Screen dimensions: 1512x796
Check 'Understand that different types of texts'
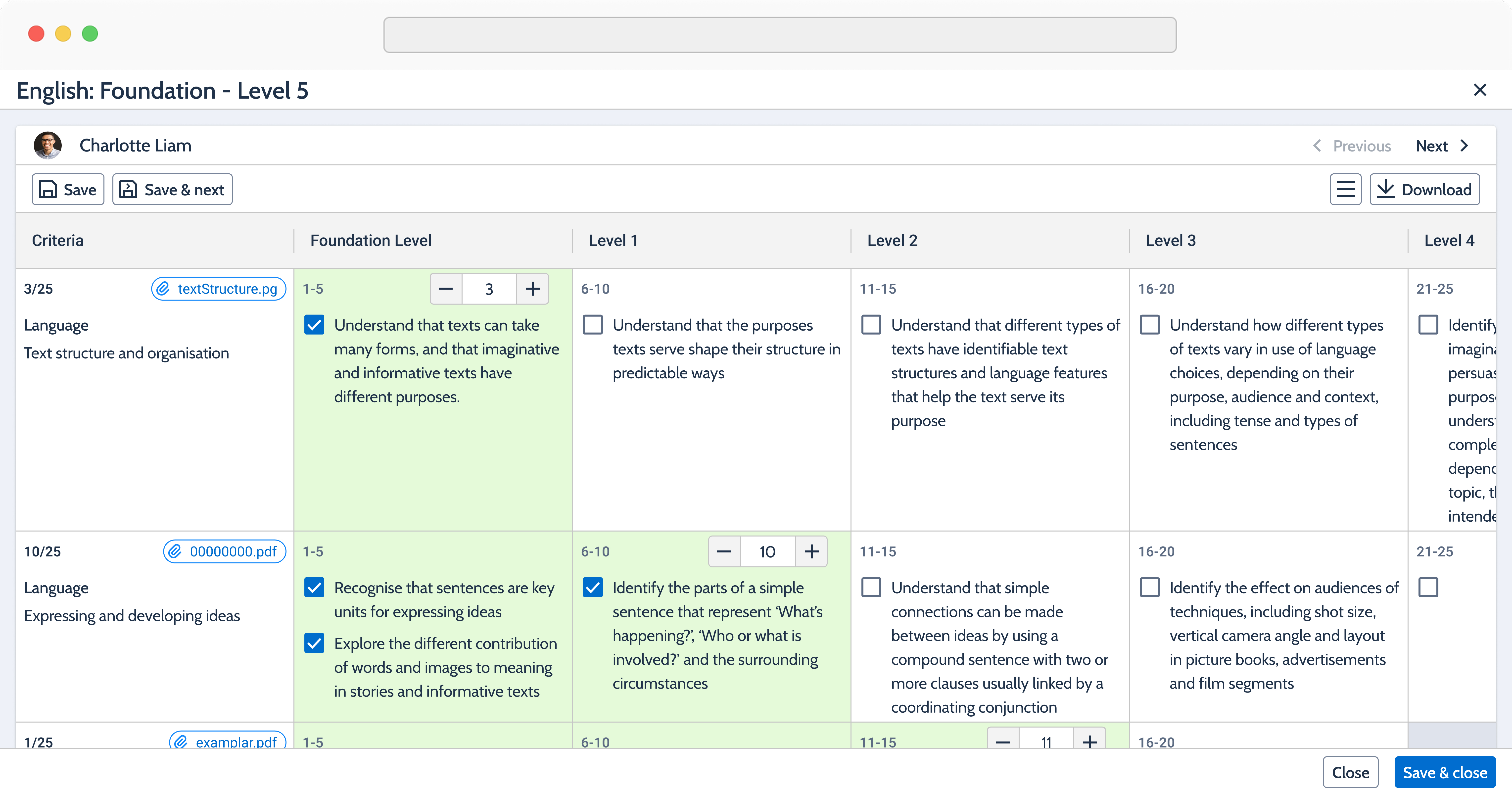coord(871,325)
